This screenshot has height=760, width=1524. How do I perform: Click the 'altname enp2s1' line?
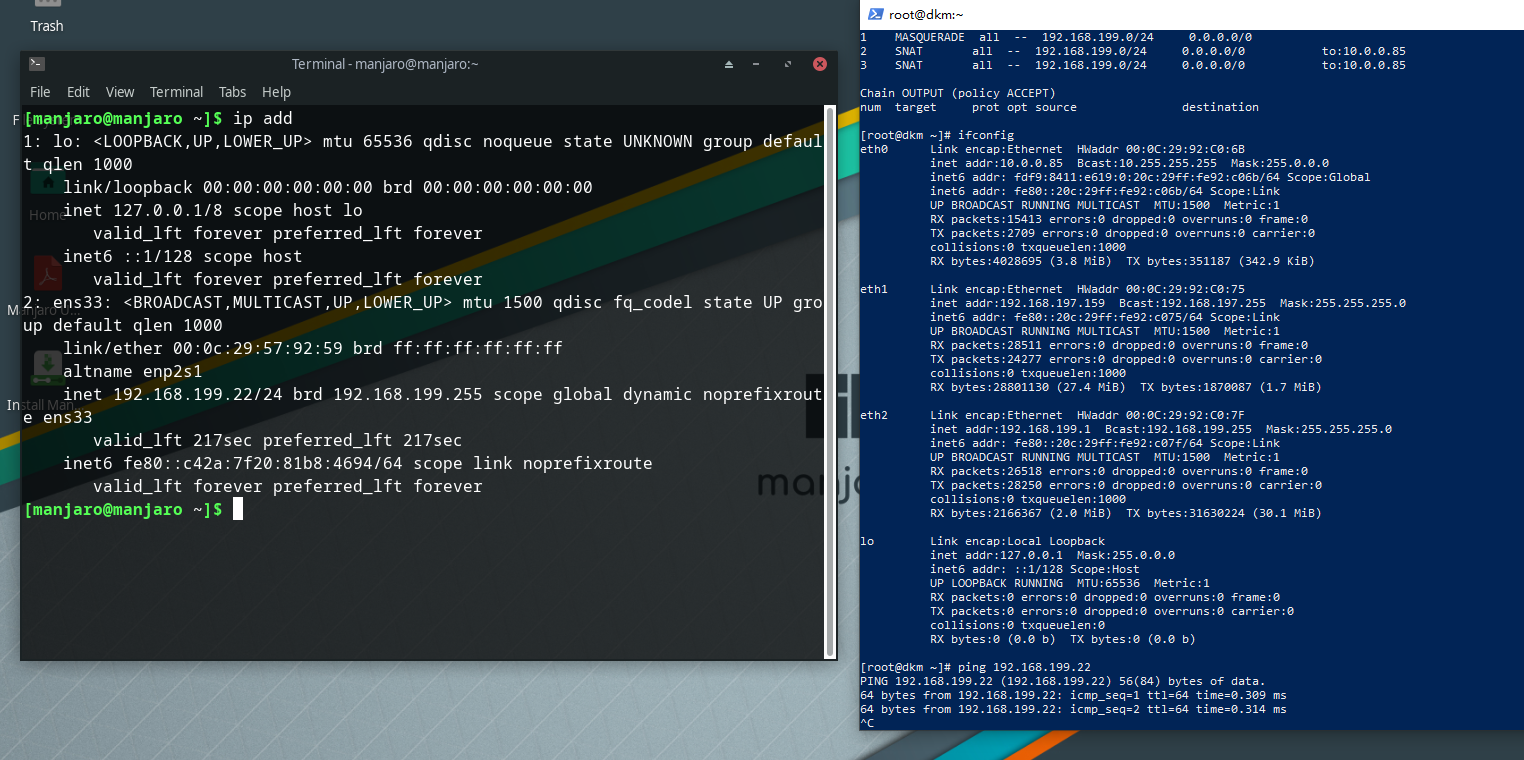click(133, 371)
